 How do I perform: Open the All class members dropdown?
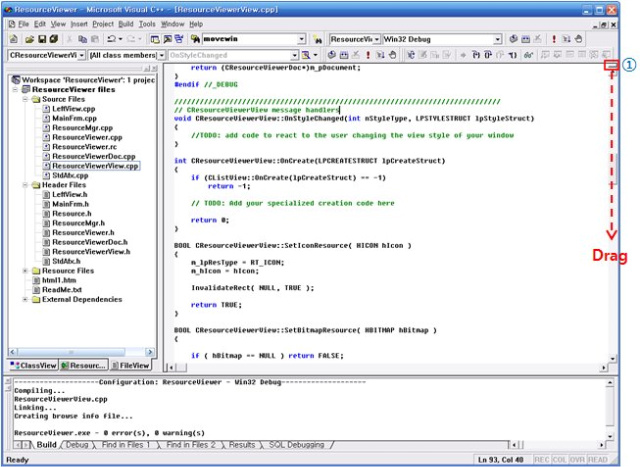(x=162, y=55)
